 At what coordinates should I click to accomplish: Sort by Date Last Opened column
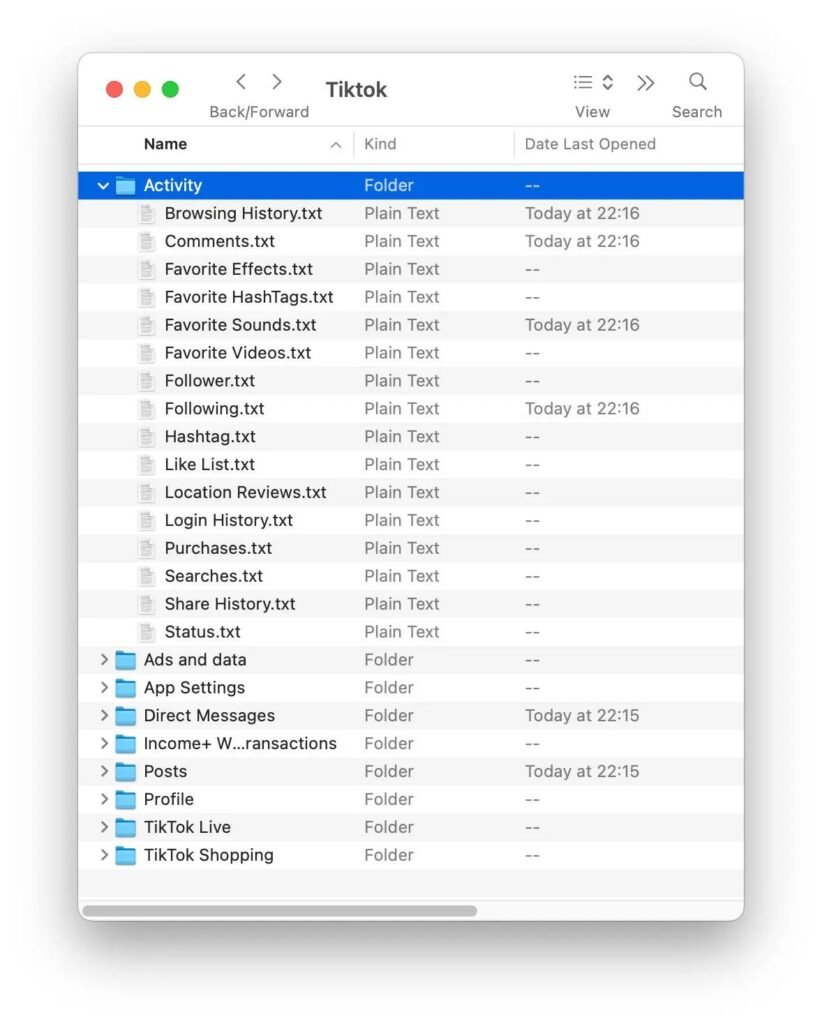[x=590, y=144]
